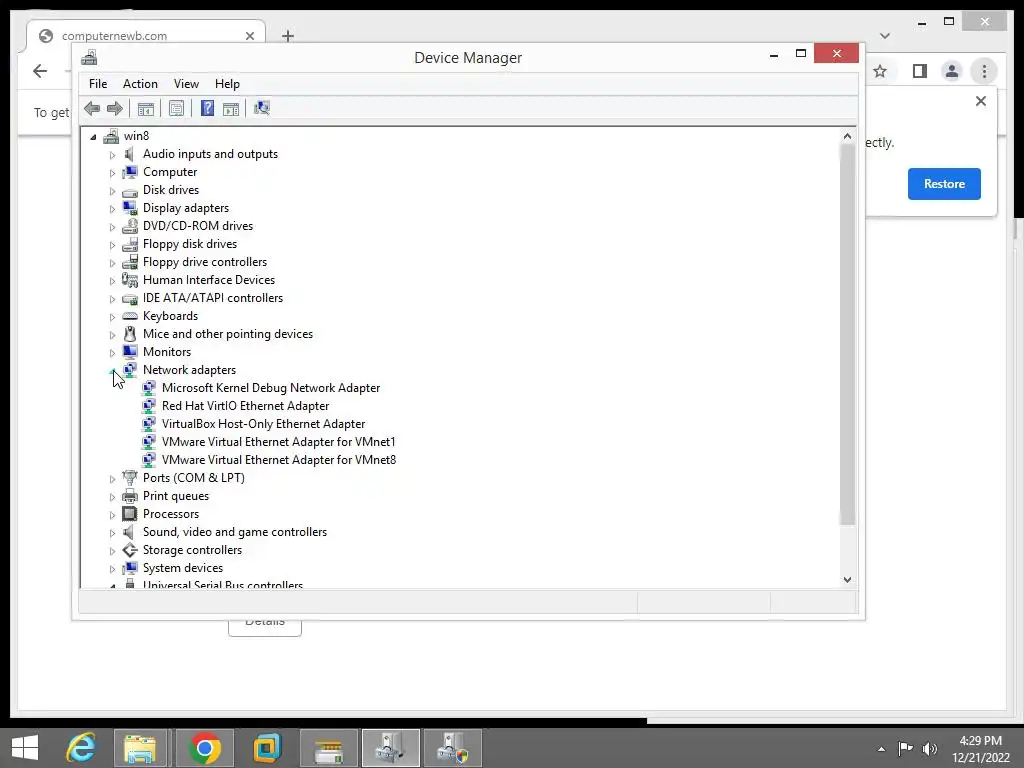Bookmark page with Chrome star icon

tap(880, 71)
